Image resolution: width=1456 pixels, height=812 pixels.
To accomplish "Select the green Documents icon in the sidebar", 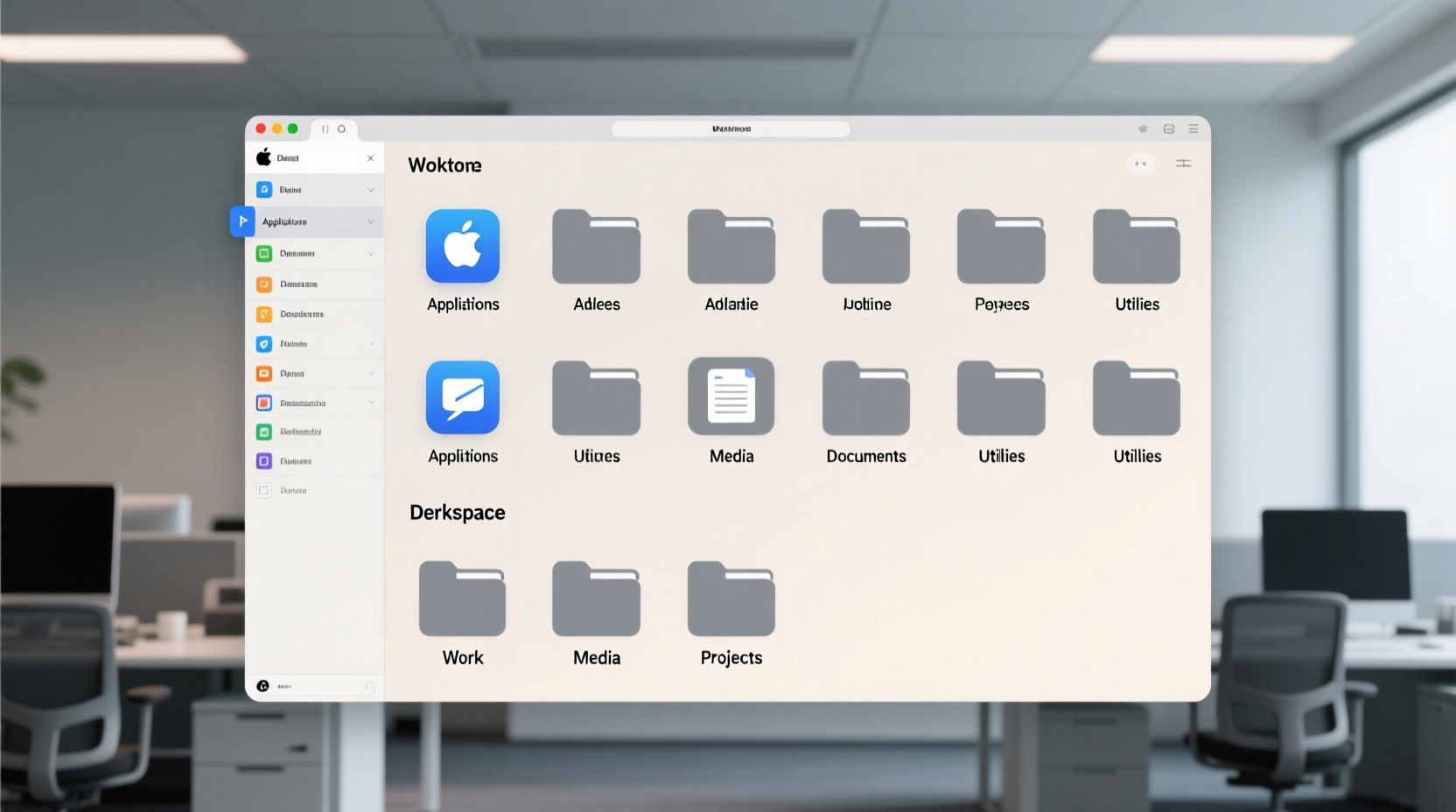I will (x=264, y=254).
